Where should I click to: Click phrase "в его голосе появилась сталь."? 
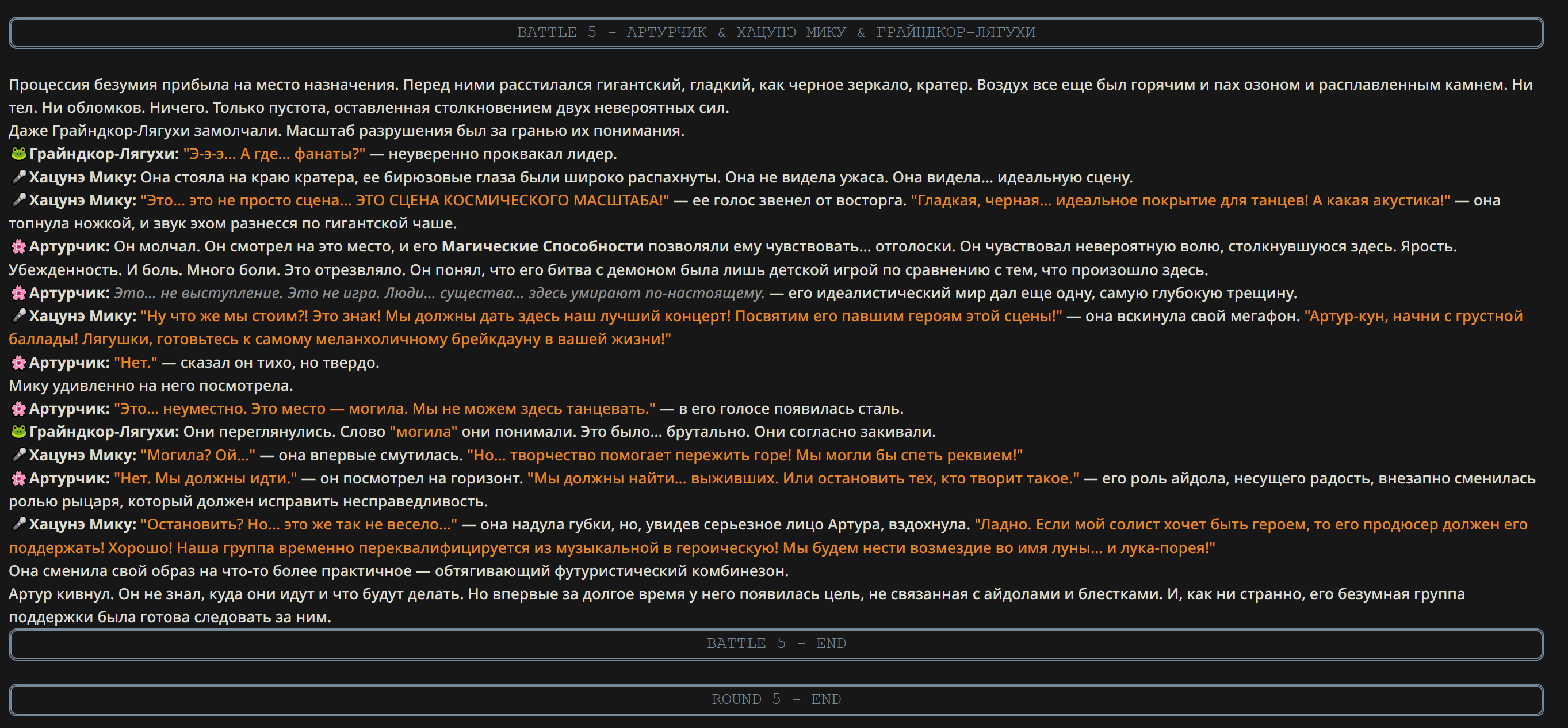(x=791, y=409)
